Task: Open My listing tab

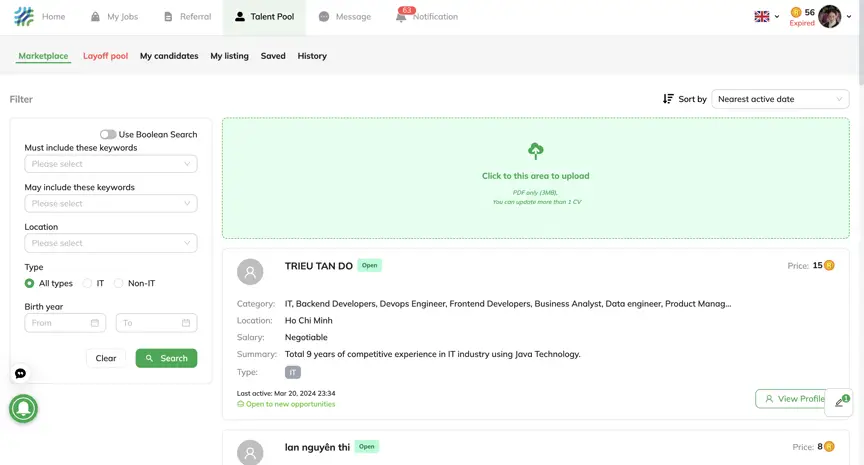Action: click(229, 56)
